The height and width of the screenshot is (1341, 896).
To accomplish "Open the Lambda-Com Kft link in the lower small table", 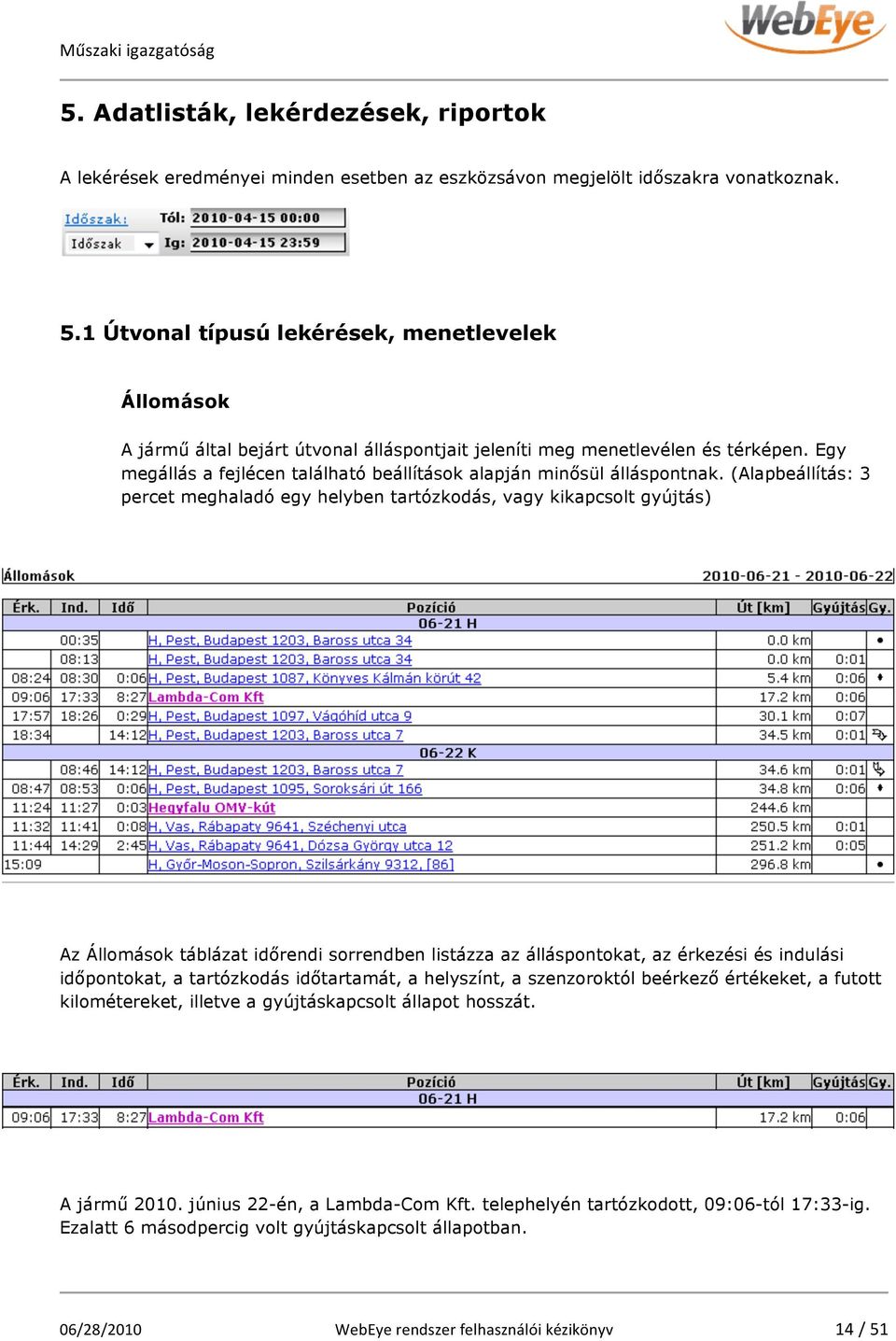I will [x=206, y=1117].
